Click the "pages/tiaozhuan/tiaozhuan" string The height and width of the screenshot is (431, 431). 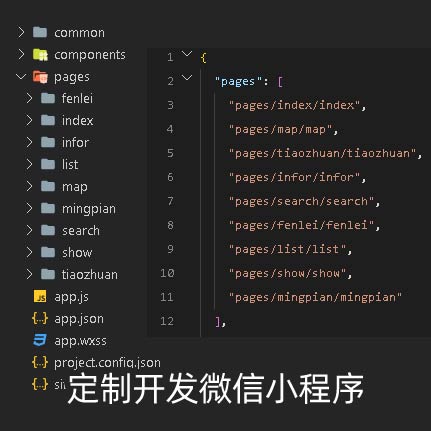(323, 154)
